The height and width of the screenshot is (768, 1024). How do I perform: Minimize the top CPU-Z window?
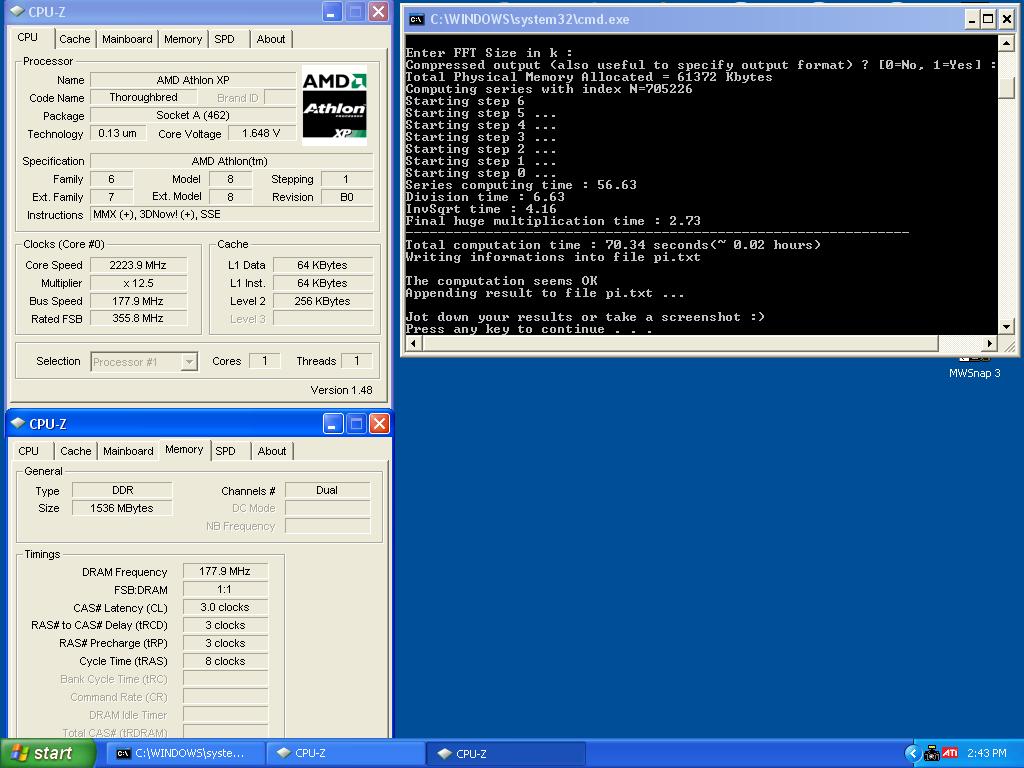click(332, 11)
